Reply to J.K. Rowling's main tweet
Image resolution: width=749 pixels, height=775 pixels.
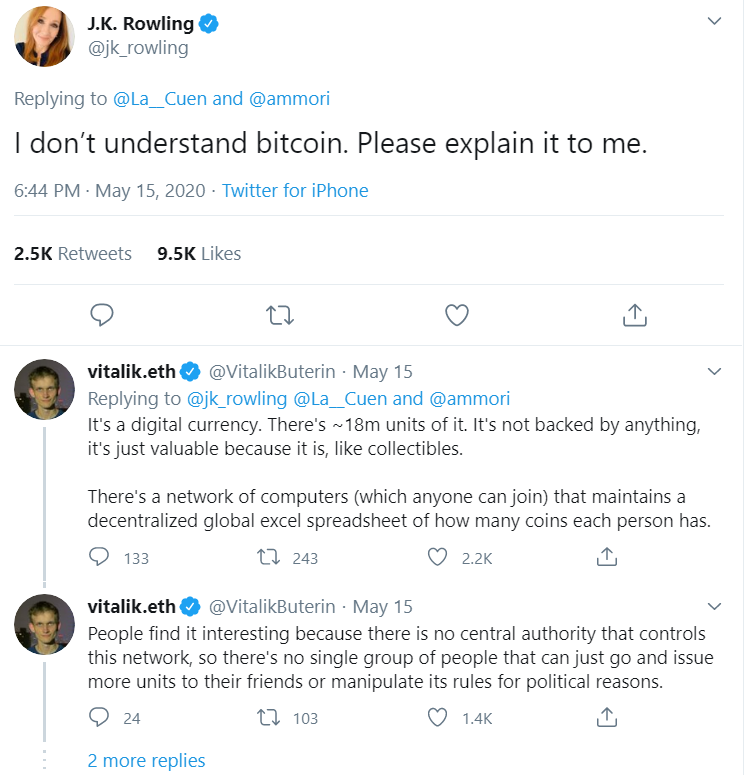click(102, 316)
